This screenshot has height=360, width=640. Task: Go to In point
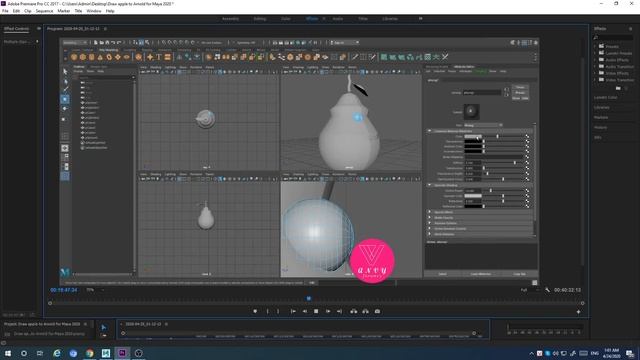coord(293,311)
